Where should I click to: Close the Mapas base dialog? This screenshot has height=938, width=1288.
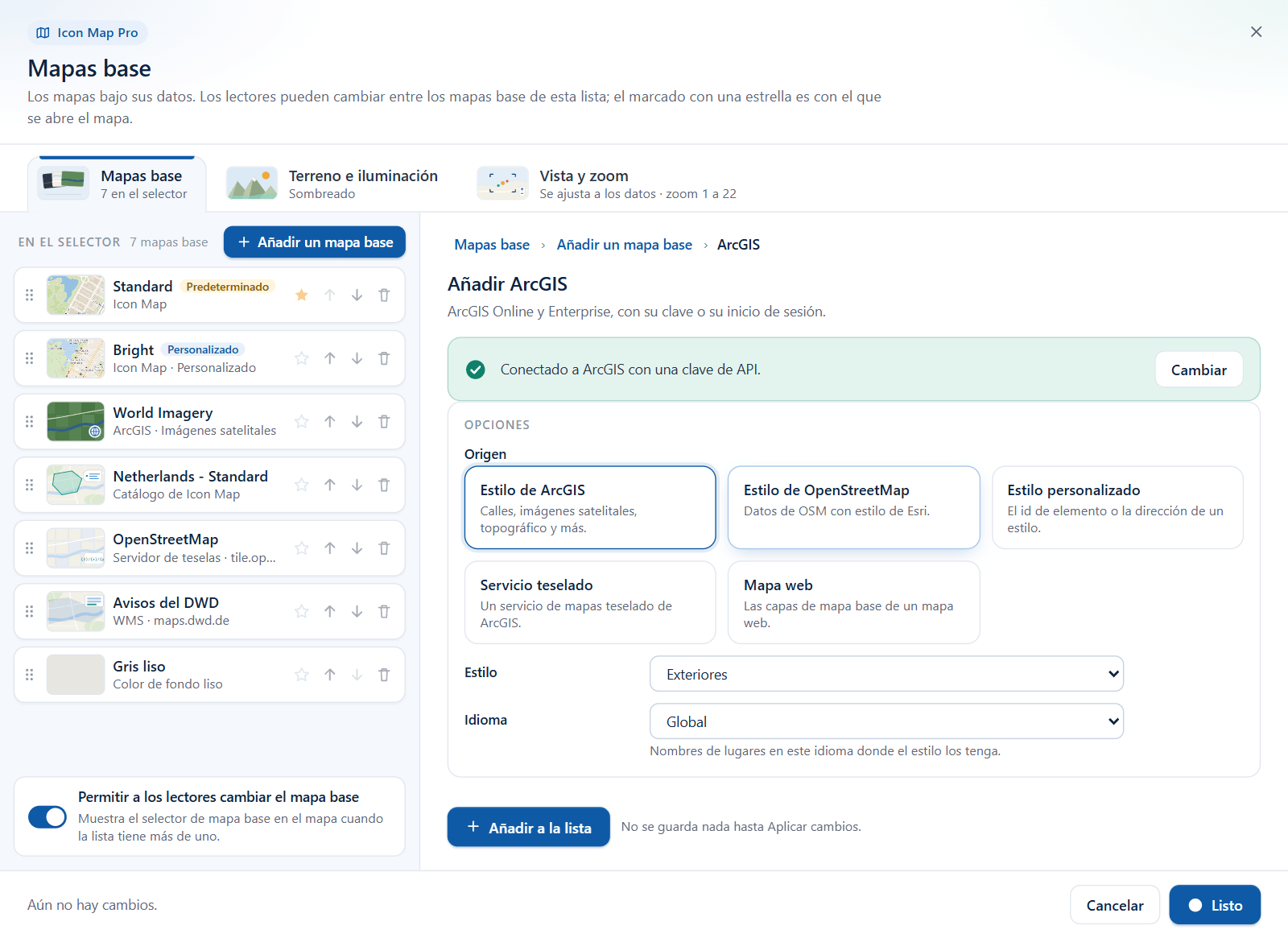click(x=1256, y=32)
